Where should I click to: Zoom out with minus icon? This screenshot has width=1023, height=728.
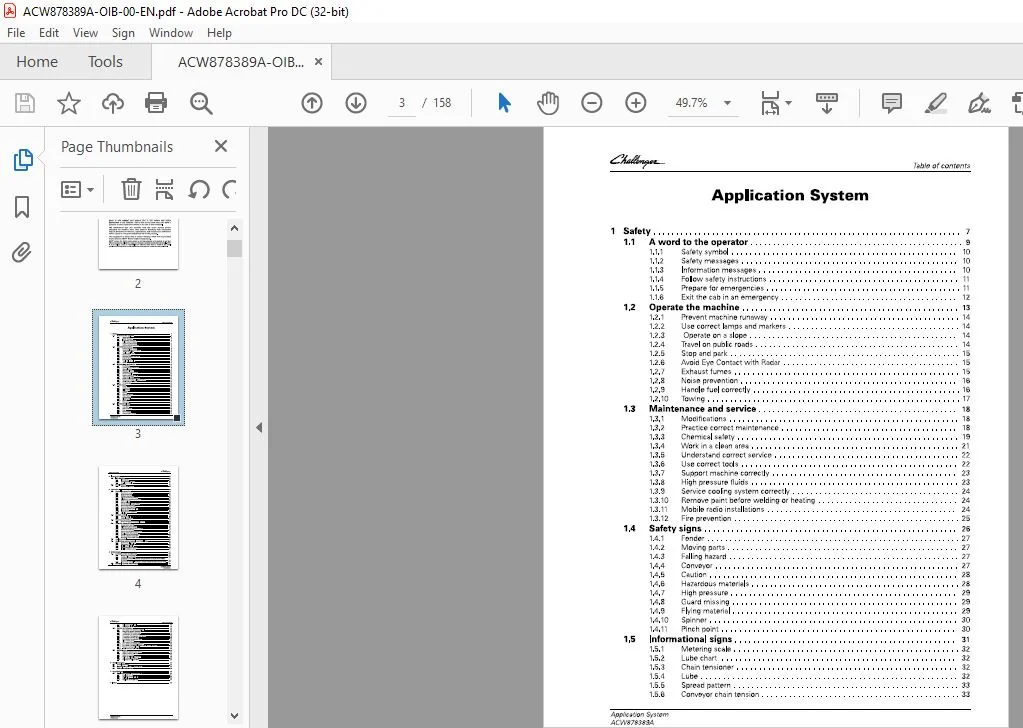tap(592, 103)
